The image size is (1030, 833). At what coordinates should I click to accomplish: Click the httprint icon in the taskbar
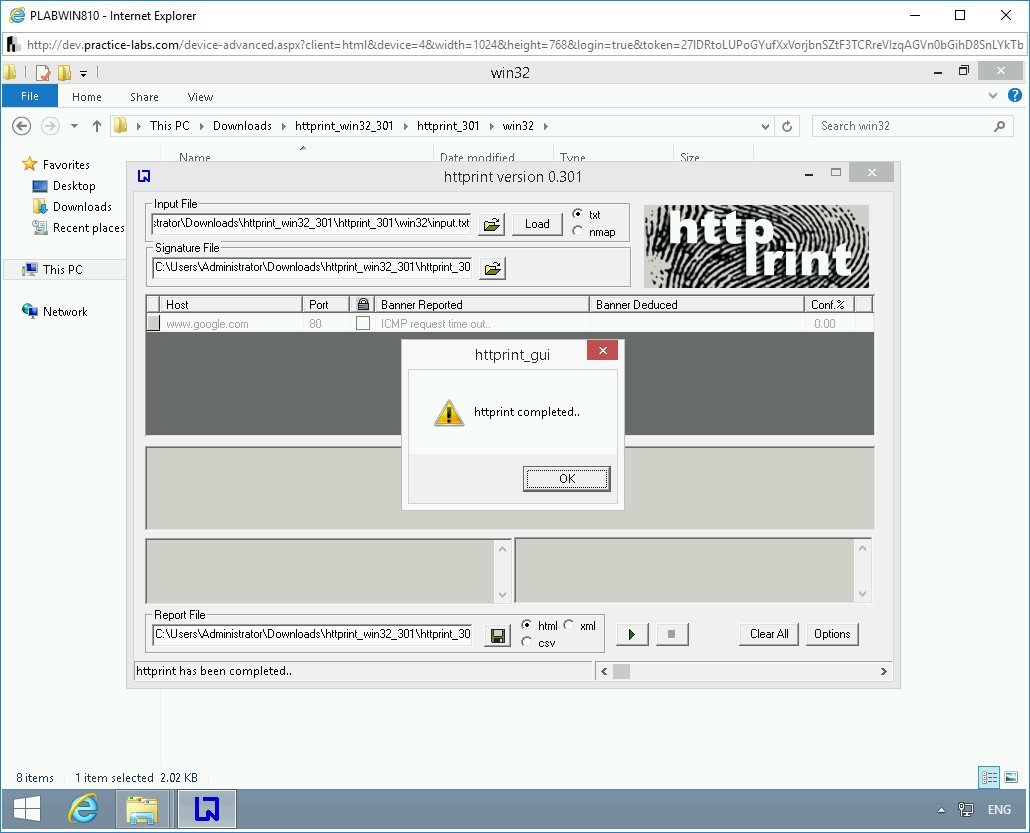pyautogui.click(x=206, y=809)
